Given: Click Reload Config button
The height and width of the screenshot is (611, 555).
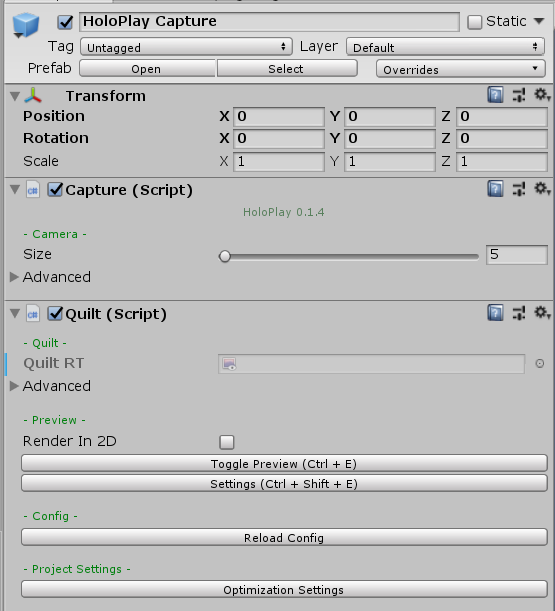Looking at the screenshot, I should coord(284,537).
